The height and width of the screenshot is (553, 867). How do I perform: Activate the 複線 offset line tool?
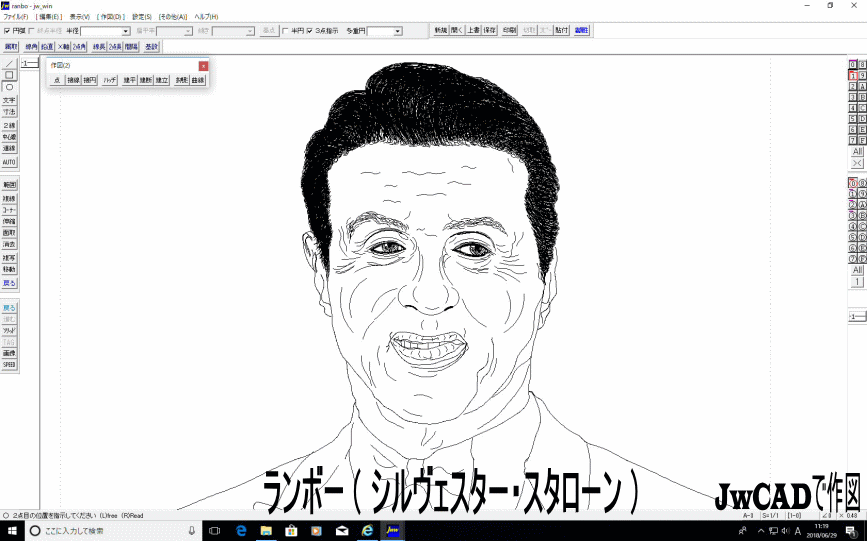[9, 199]
